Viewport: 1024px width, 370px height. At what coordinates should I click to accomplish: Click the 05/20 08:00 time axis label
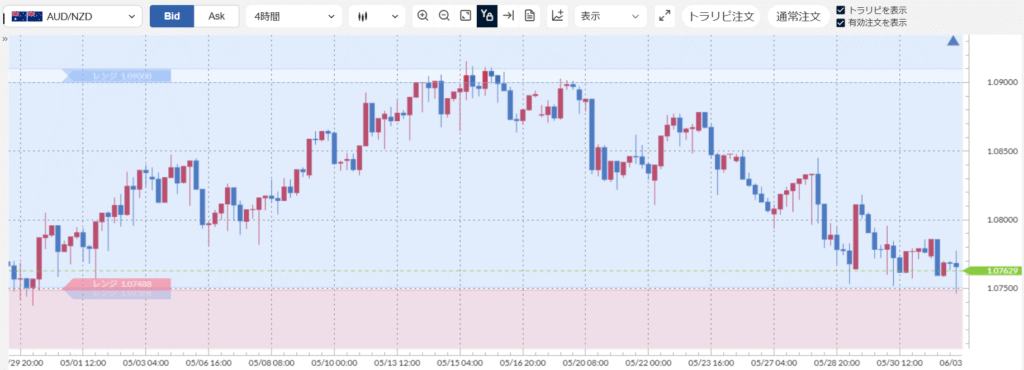pyautogui.click(x=586, y=363)
